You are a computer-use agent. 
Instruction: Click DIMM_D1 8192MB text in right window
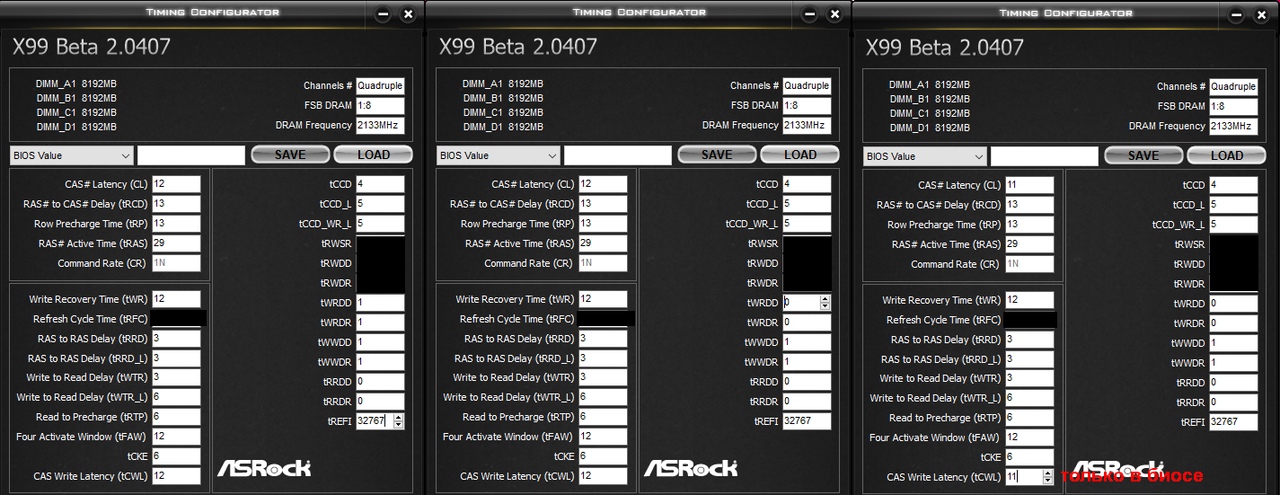pos(930,128)
